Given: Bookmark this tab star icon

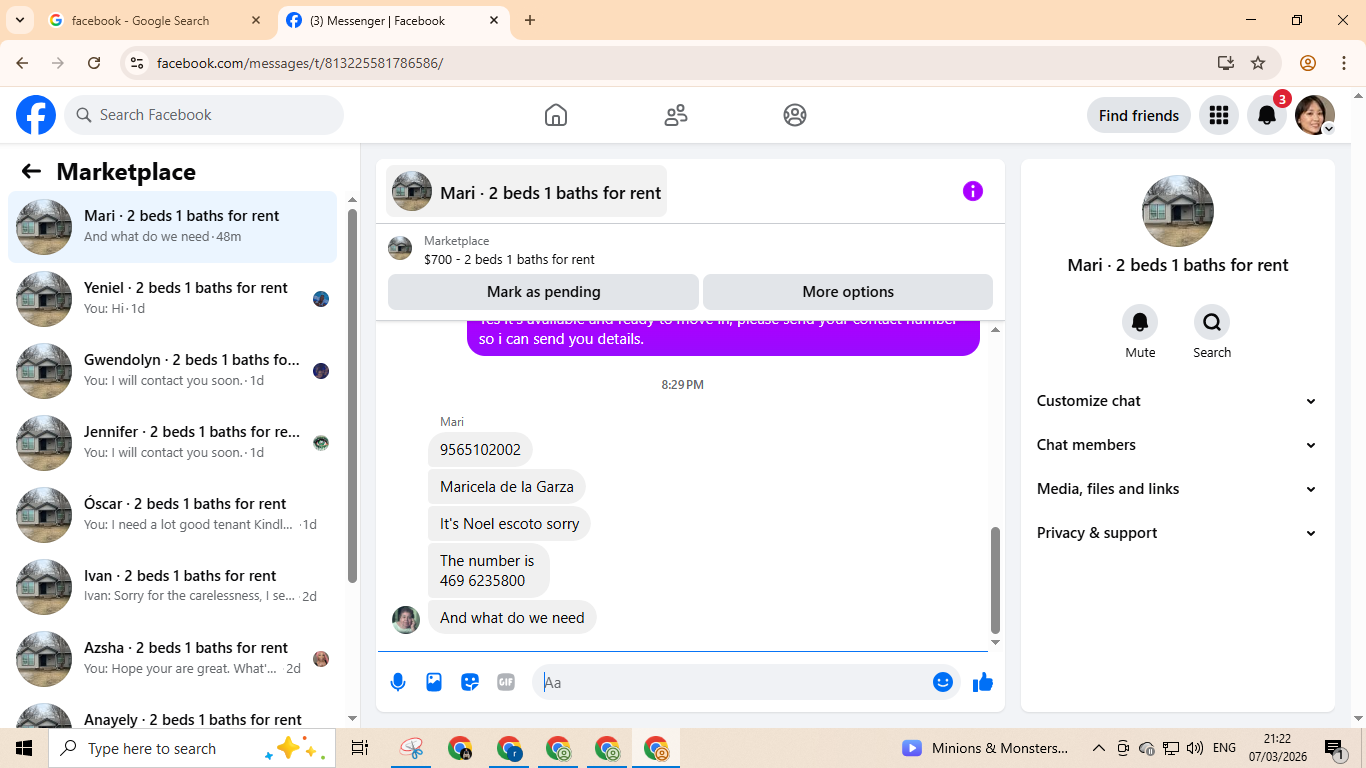Looking at the screenshot, I should 1258,63.
